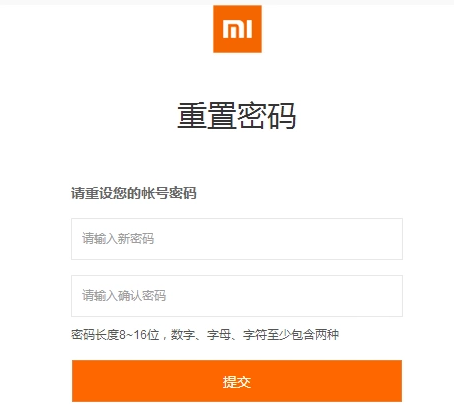Viewport: 454px width, 414px height.
Task: Click the 请重设您的帐号密码 label
Action: coord(134,193)
